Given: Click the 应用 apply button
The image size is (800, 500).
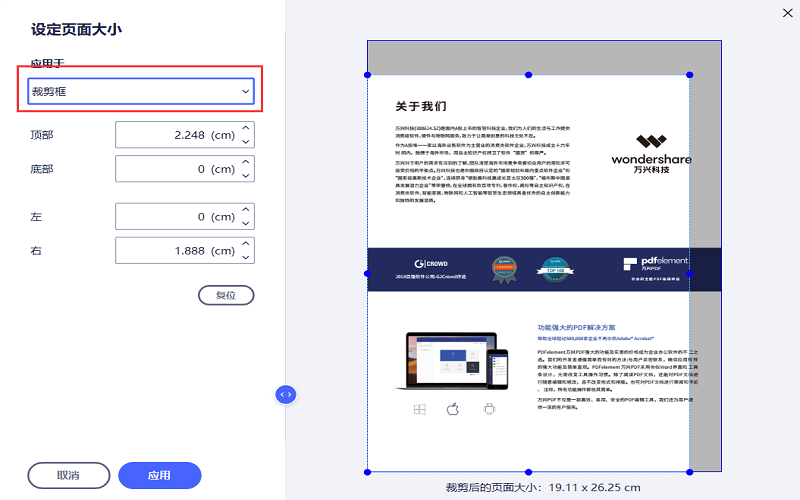Looking at the screenshot, I should click(x=159, y=475).
